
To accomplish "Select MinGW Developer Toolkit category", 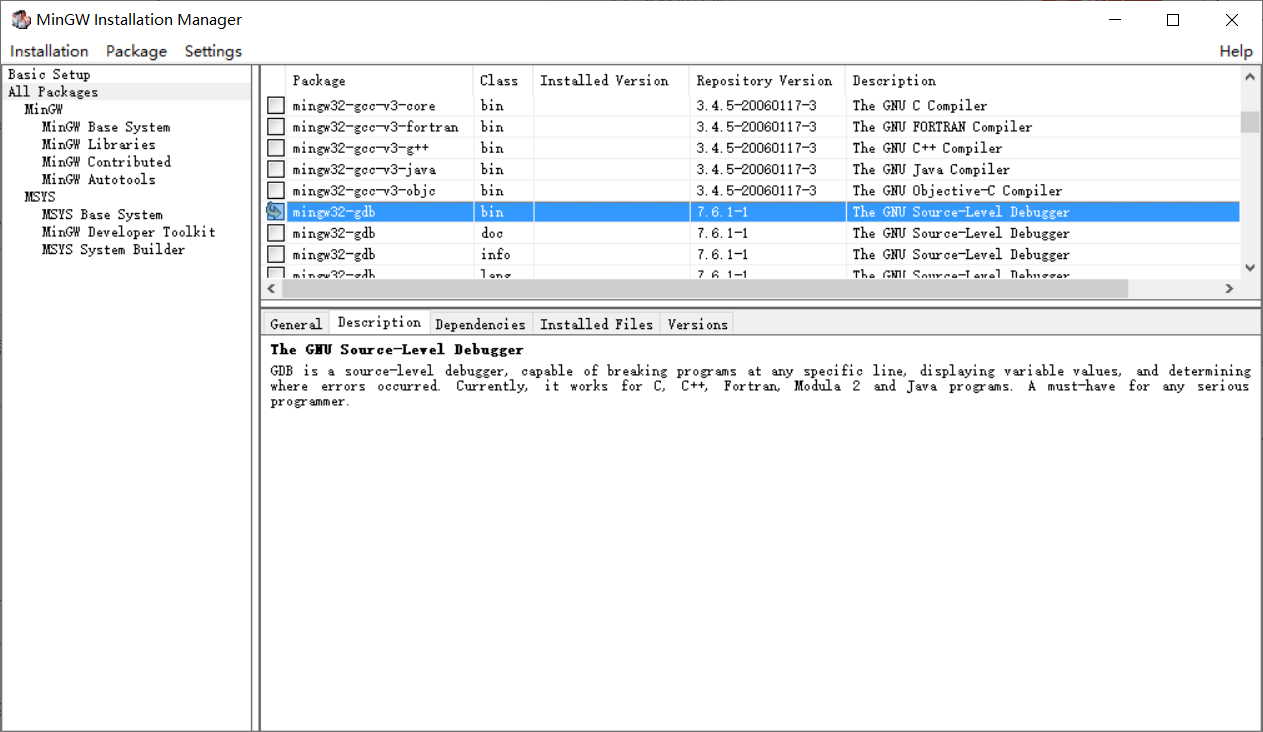I will (x=128, y=232).
